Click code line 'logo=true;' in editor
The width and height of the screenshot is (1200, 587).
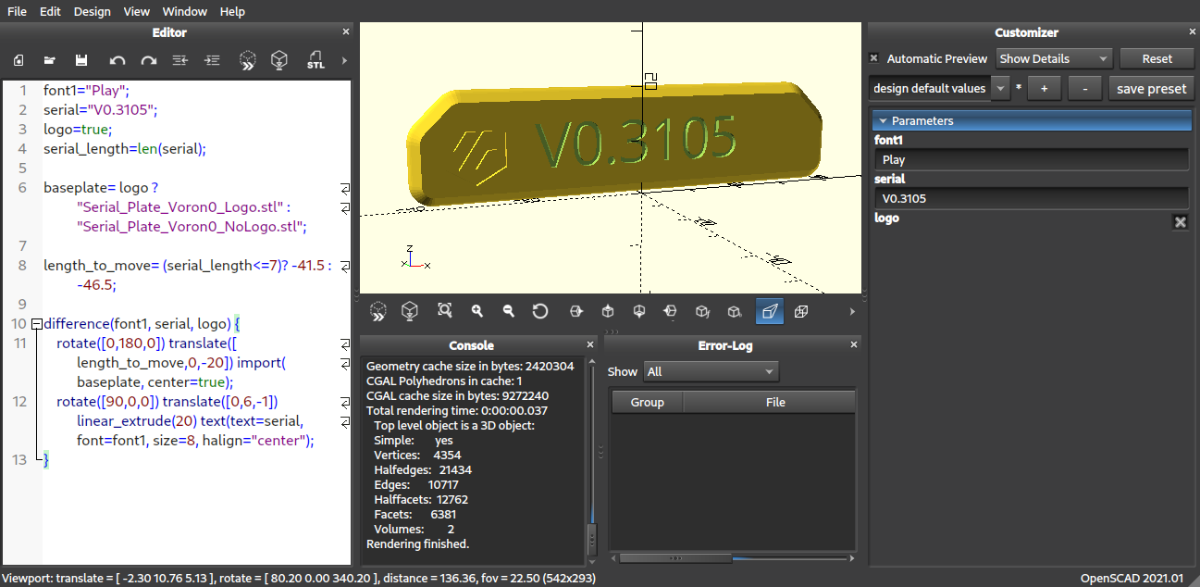[x=78, y=129]
